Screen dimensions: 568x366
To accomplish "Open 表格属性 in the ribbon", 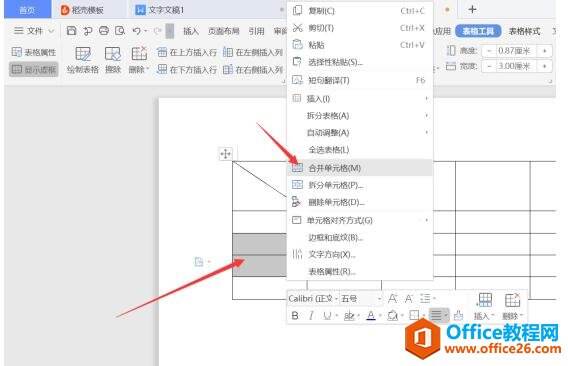I will pos(34,52).
